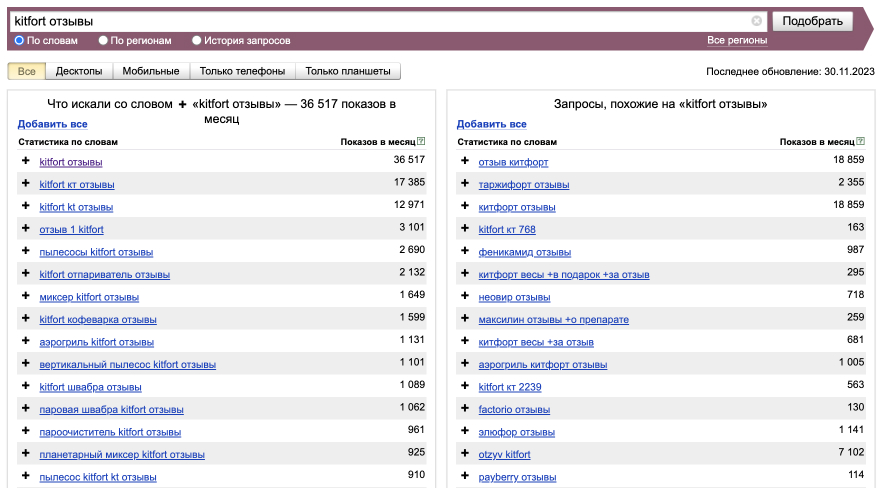Open the 'китфорт весы +в подарок +за отзыв' link
Image resolution: width=880 pixels, height=488 pixels.
564,274
